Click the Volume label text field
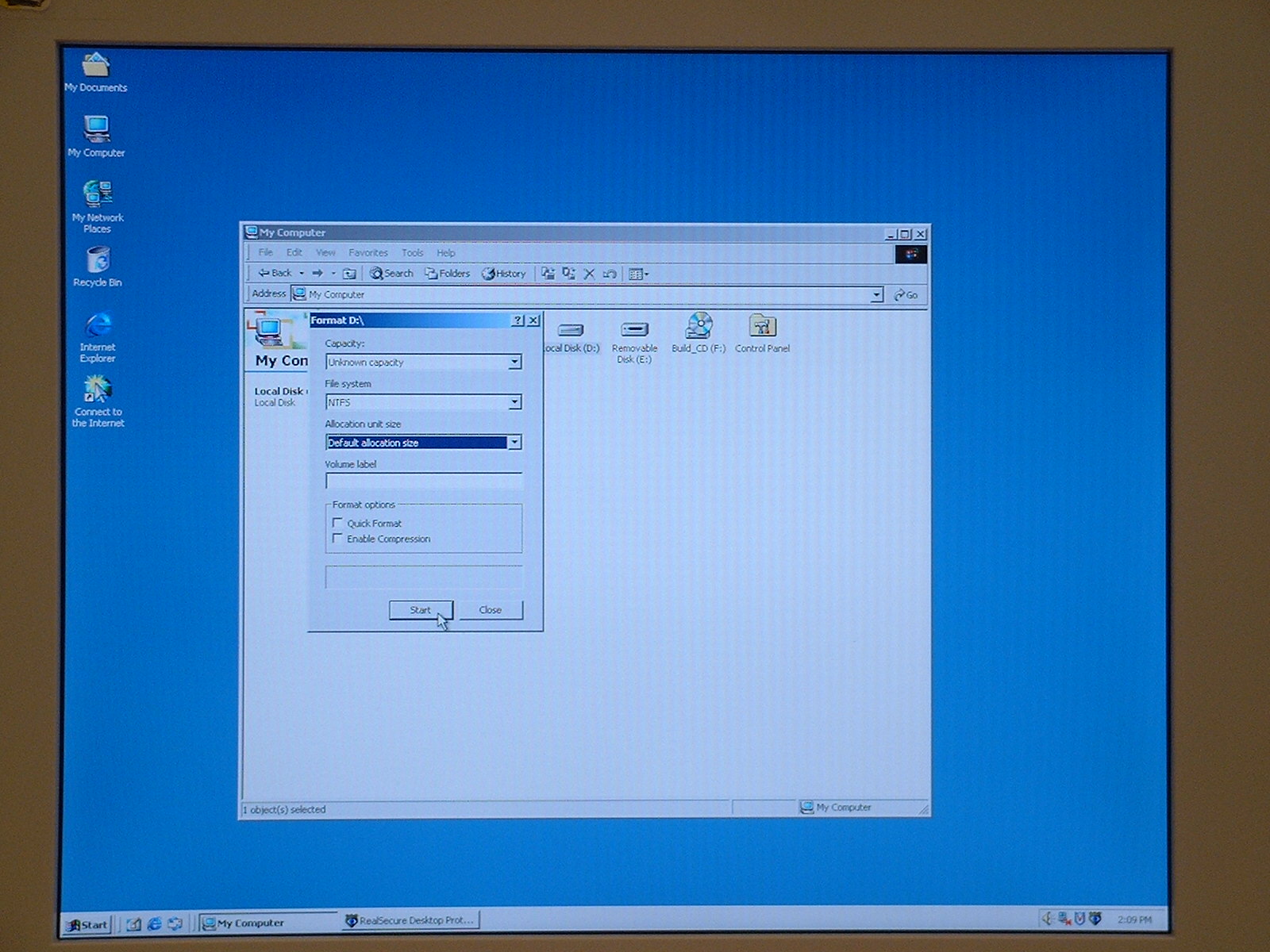 click(x=423, y=482)
